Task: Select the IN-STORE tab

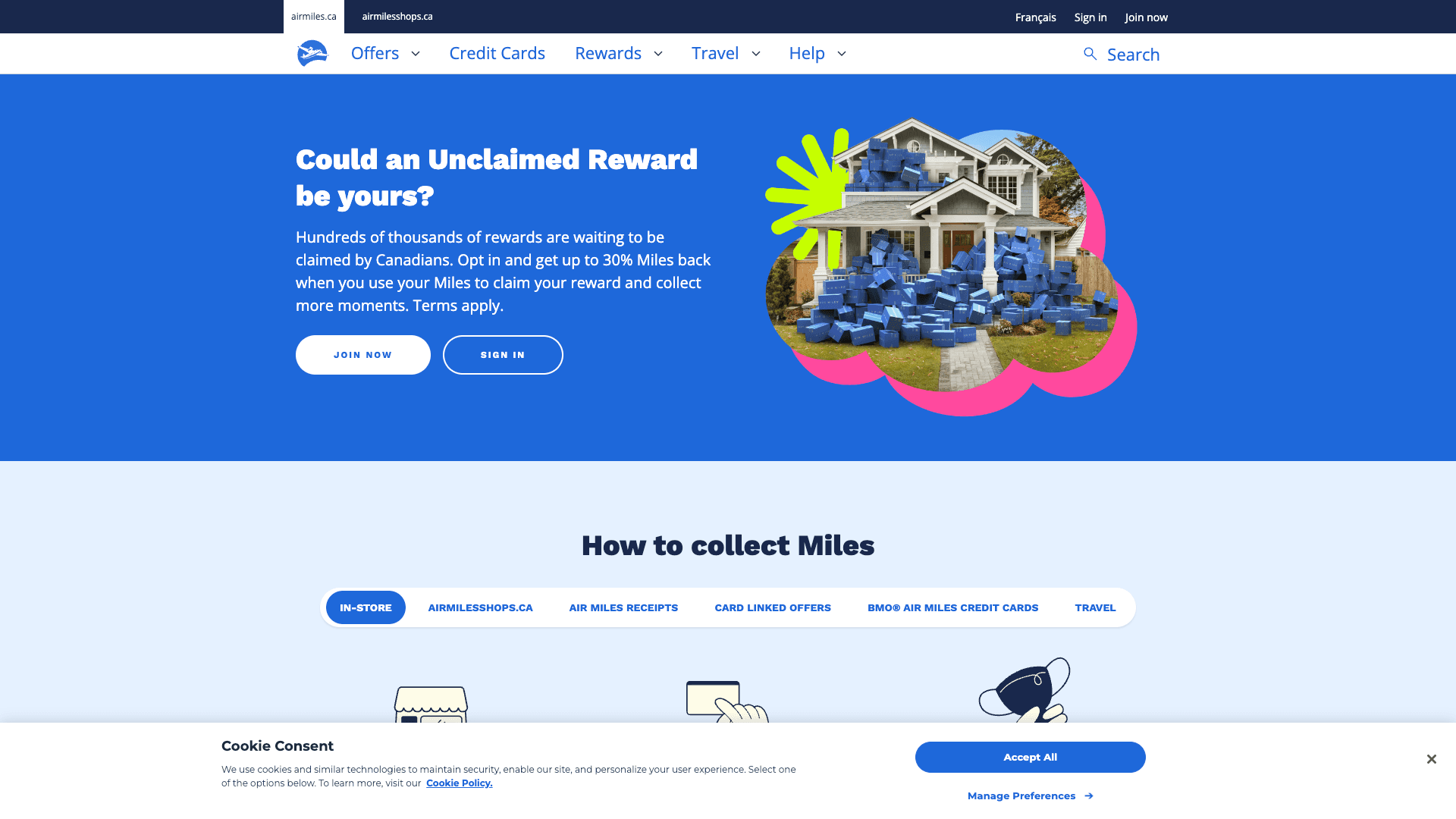Action: 365,607
